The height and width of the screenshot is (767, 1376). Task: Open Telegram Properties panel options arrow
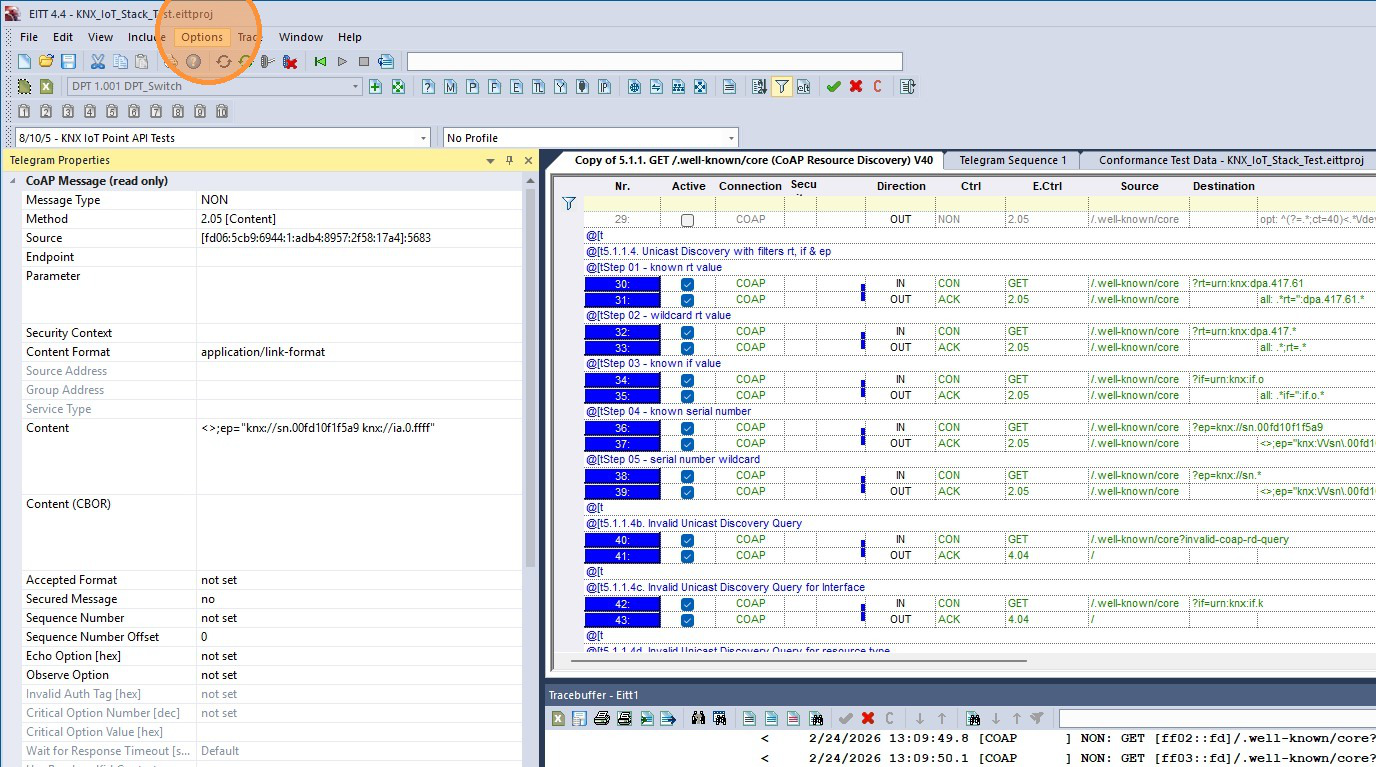point(490,160)
